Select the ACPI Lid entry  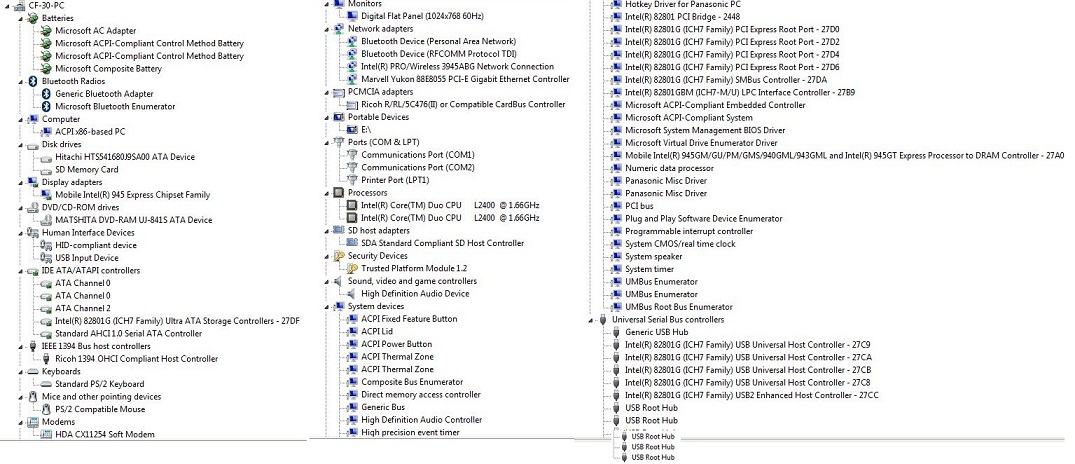pos(376,332)
